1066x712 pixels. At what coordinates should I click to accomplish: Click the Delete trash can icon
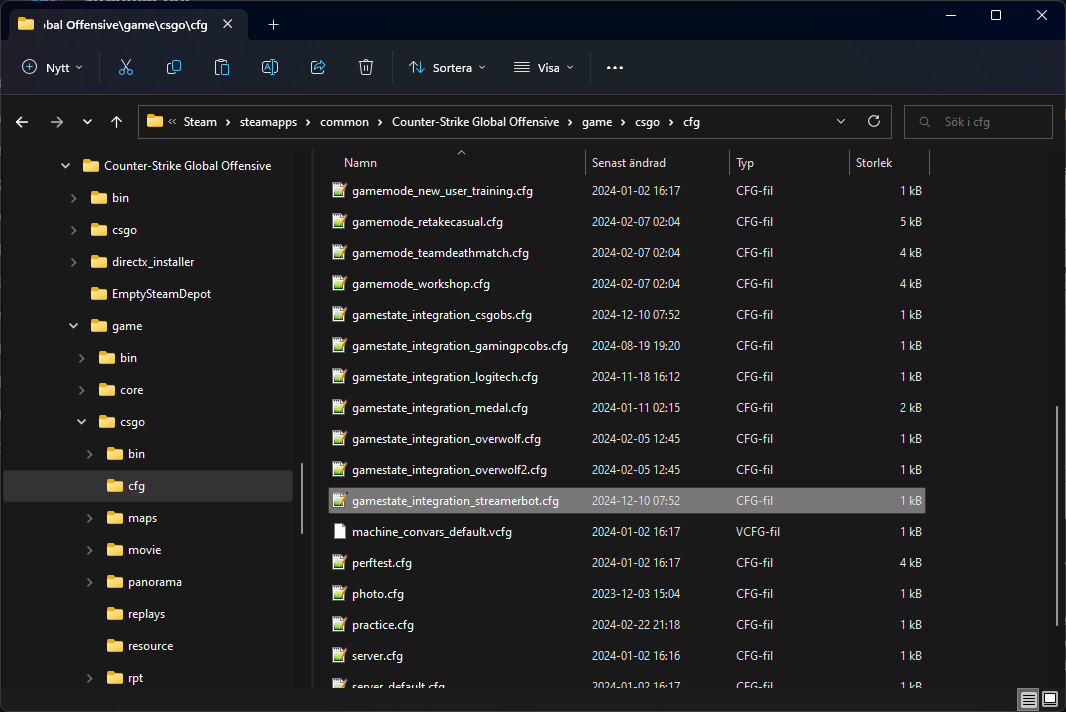point(366,67)
